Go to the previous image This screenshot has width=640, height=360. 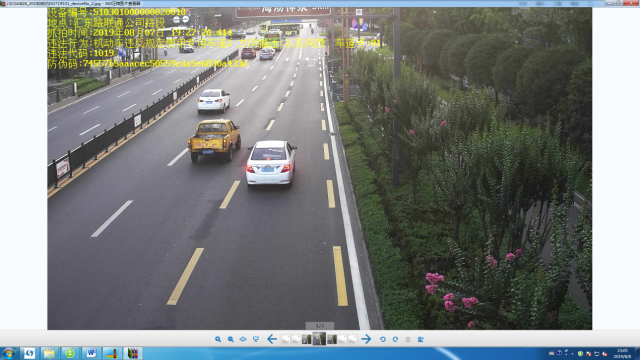tap(272, 339)
